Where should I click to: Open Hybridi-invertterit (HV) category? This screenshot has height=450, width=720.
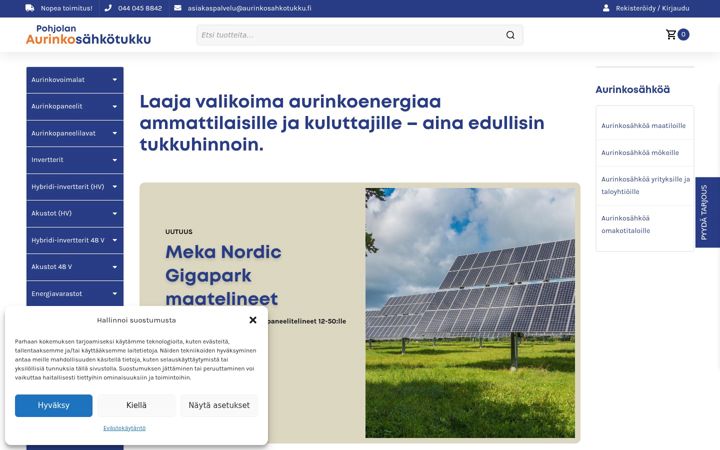point(68,186)
